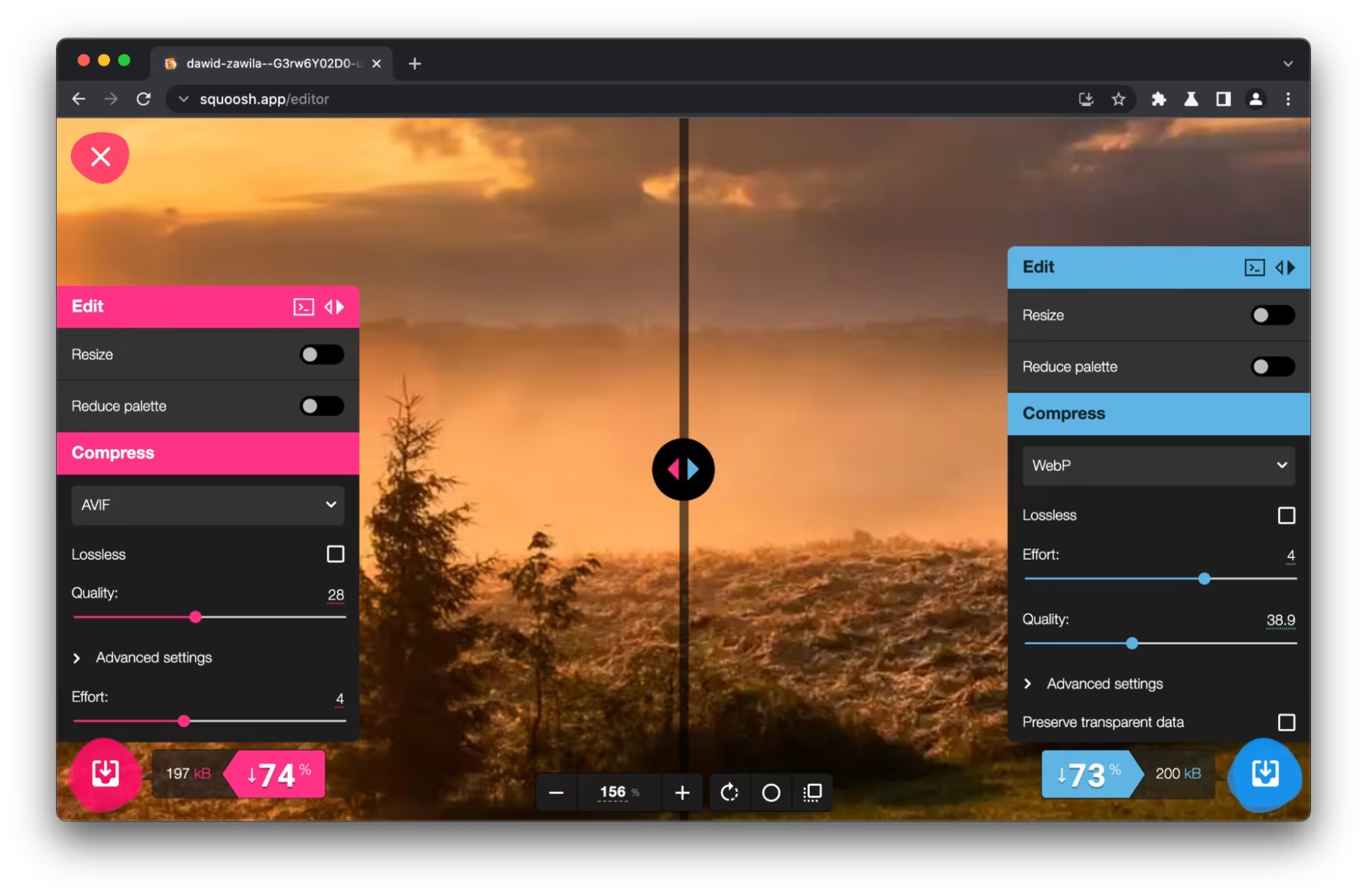Screen dimensions: 1367x896
Task: Open the Chrome three-dot menu
Action: [x=1288, y=99]
